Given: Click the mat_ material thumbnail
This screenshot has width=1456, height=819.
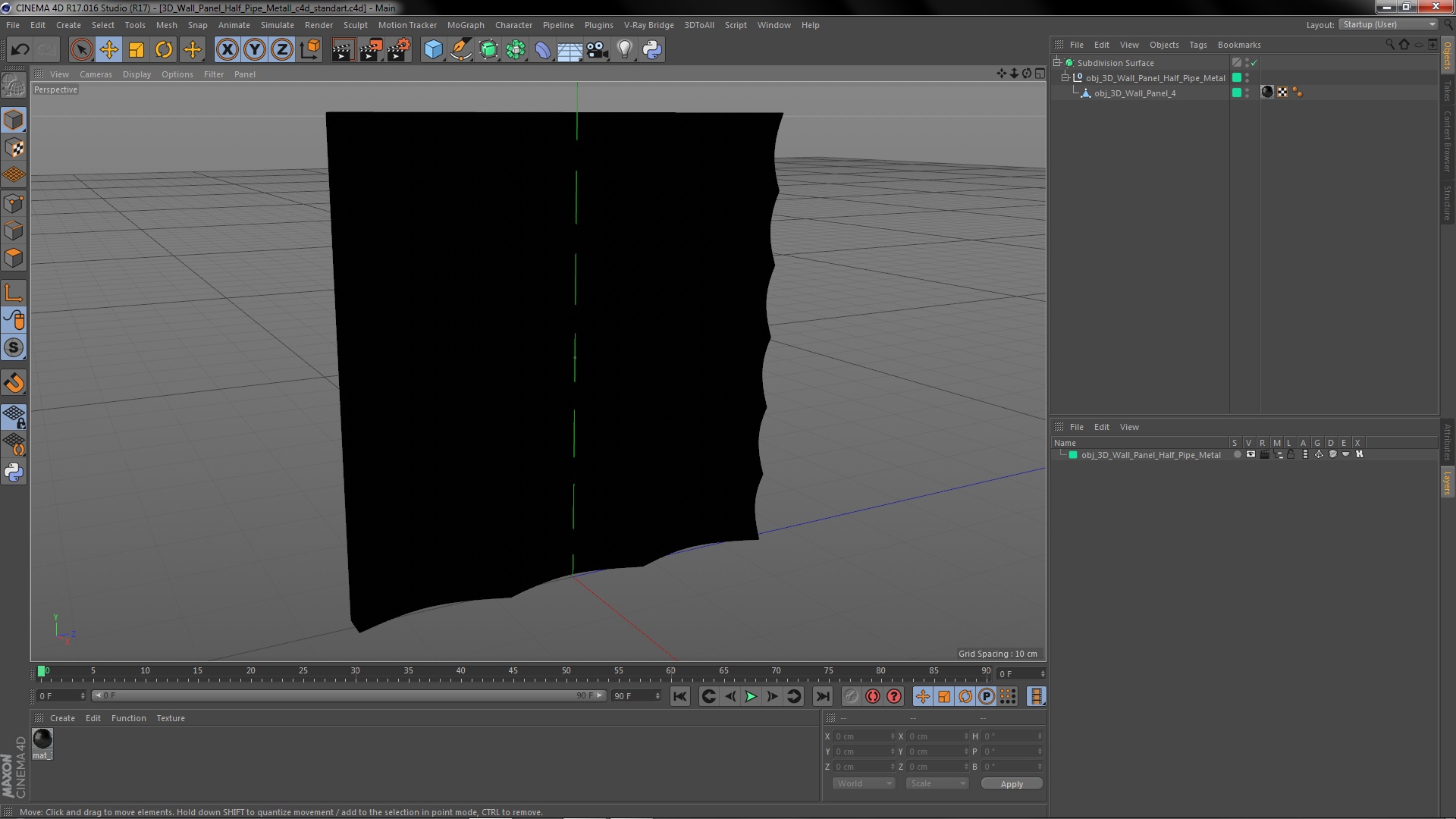Looking at the screenshot, I should (x=42, y=738).
